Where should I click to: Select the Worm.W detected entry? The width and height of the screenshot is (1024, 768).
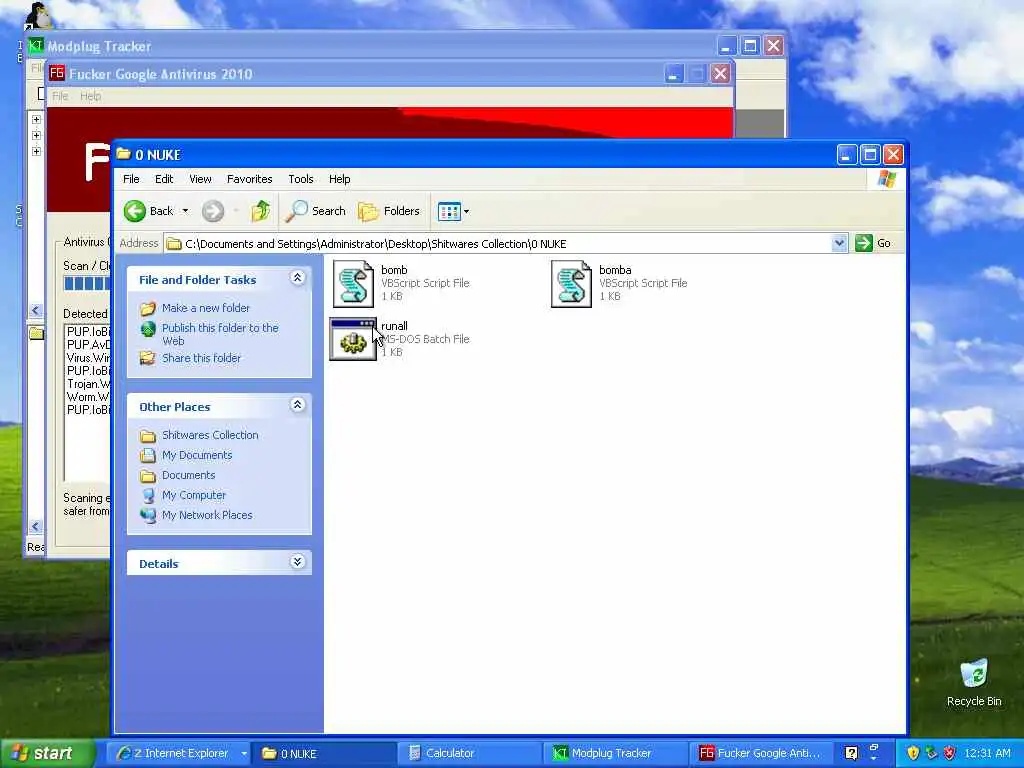pos(88,397)
